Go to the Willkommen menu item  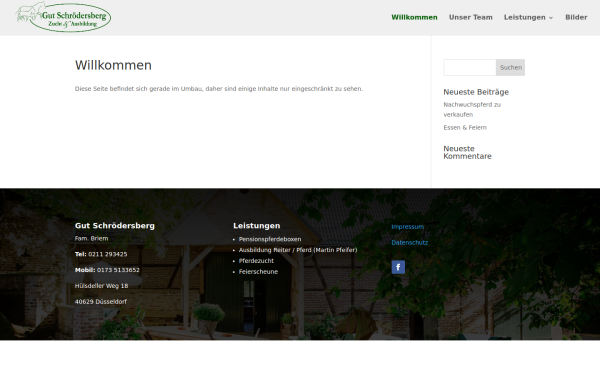tap(414, 17)
